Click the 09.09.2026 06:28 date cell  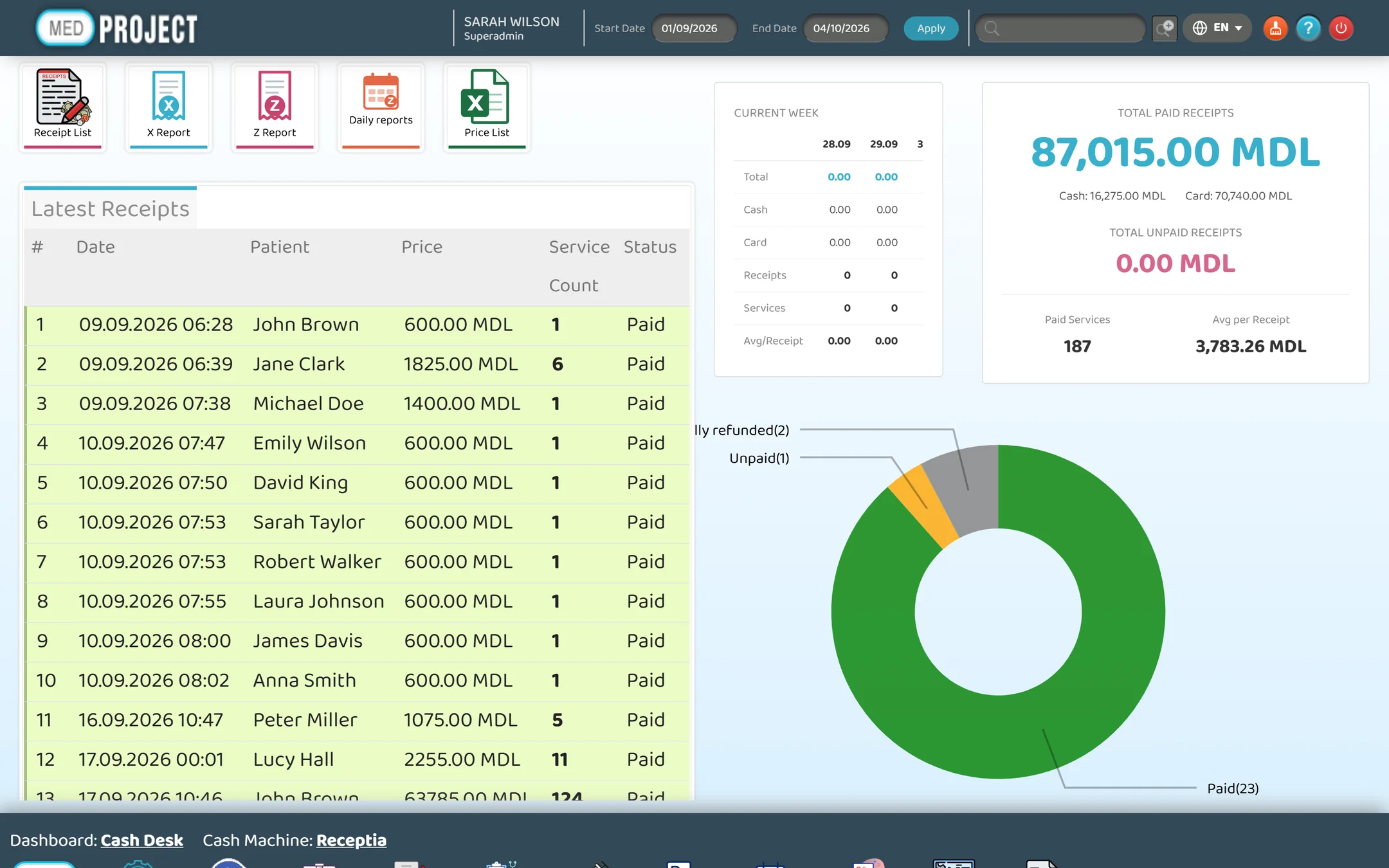pos(156,325)
